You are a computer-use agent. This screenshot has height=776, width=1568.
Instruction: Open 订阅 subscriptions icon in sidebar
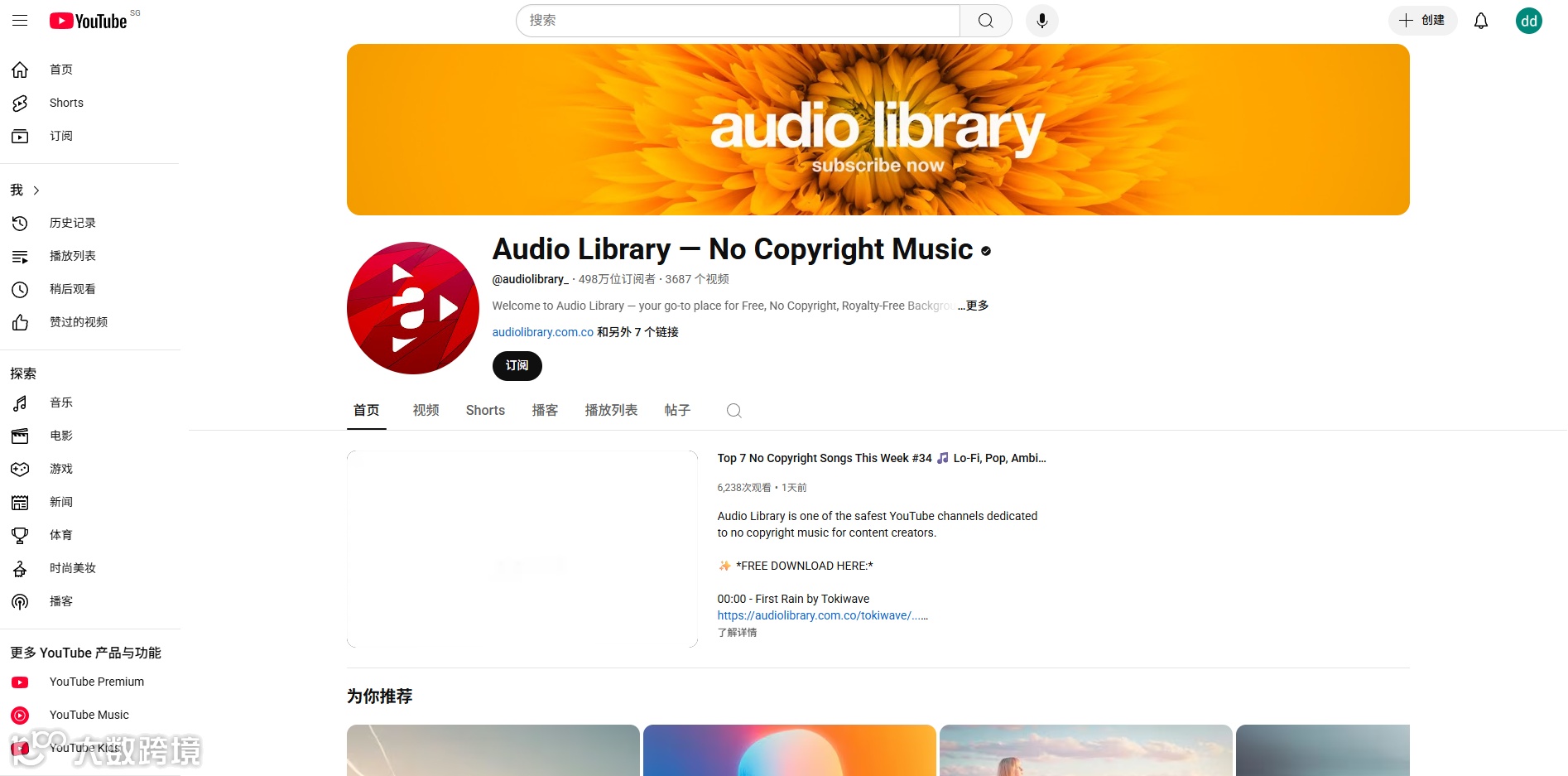coord(20,136)
